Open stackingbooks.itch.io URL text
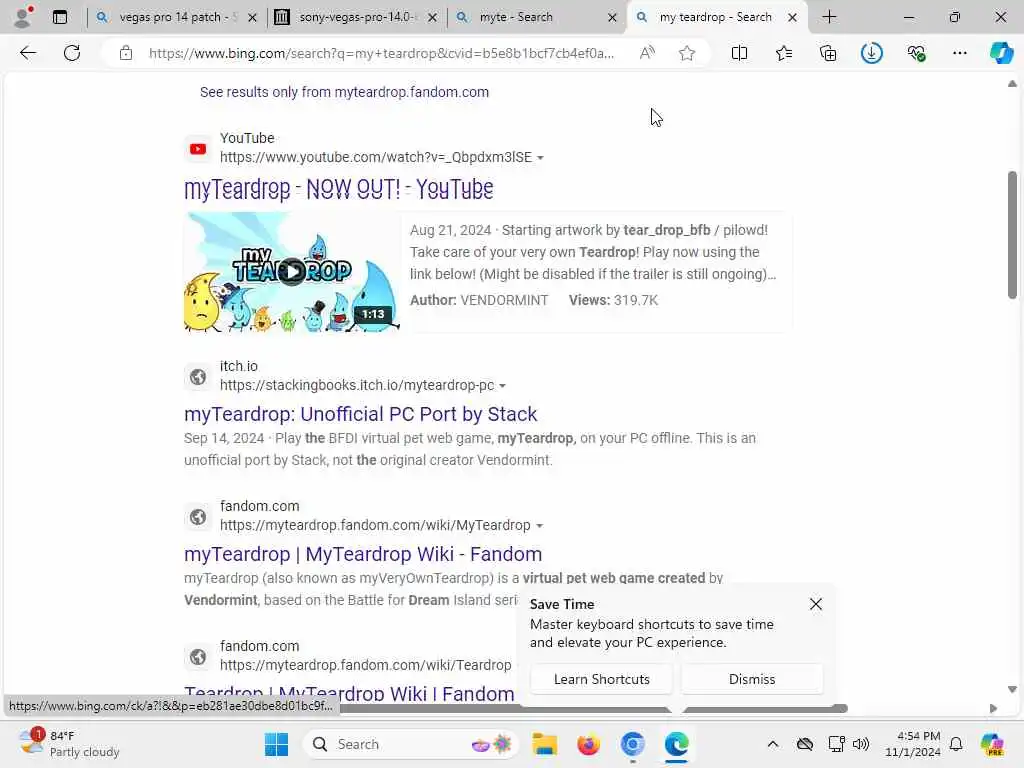This screenshot has height=768, width=1024. click(x=357, y=385)
